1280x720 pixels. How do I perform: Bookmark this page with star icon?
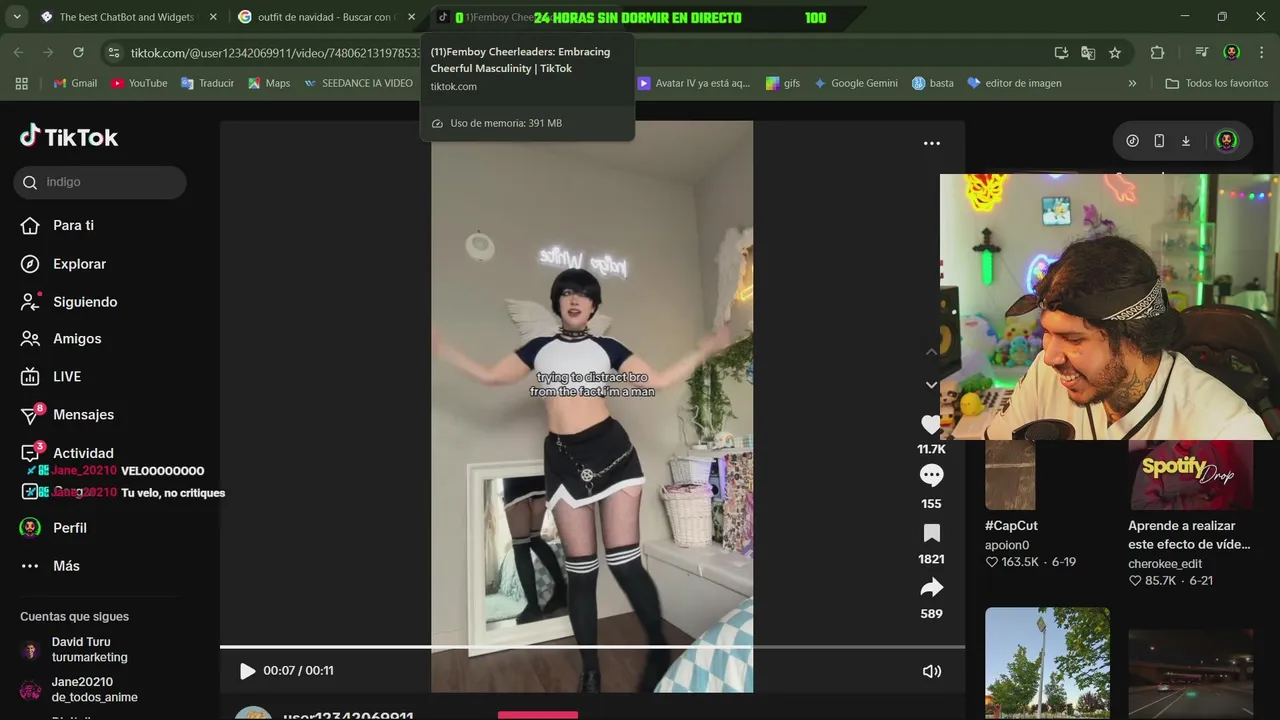1115,53
